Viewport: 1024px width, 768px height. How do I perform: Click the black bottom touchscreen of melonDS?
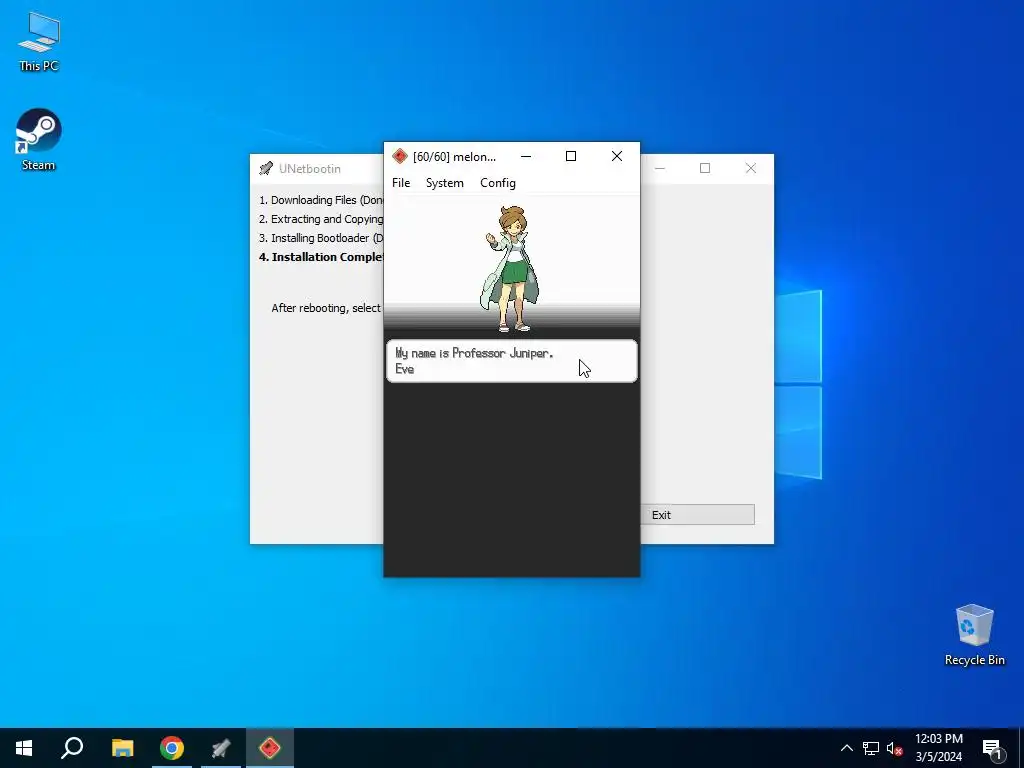tap(511, 481)
